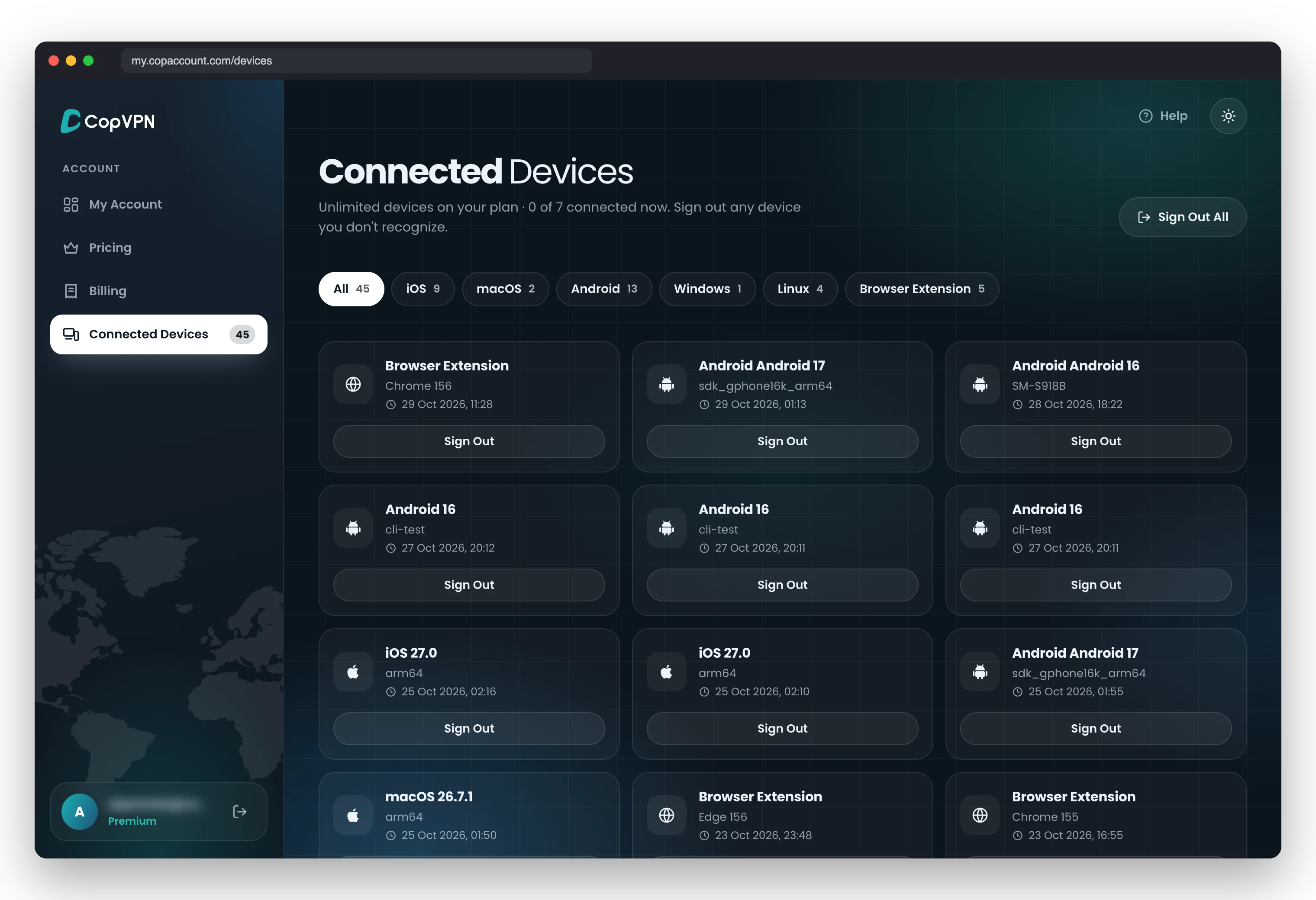Filter devices by macOS
Viewport: 1316px width, 900px height.
pos(505,289)
